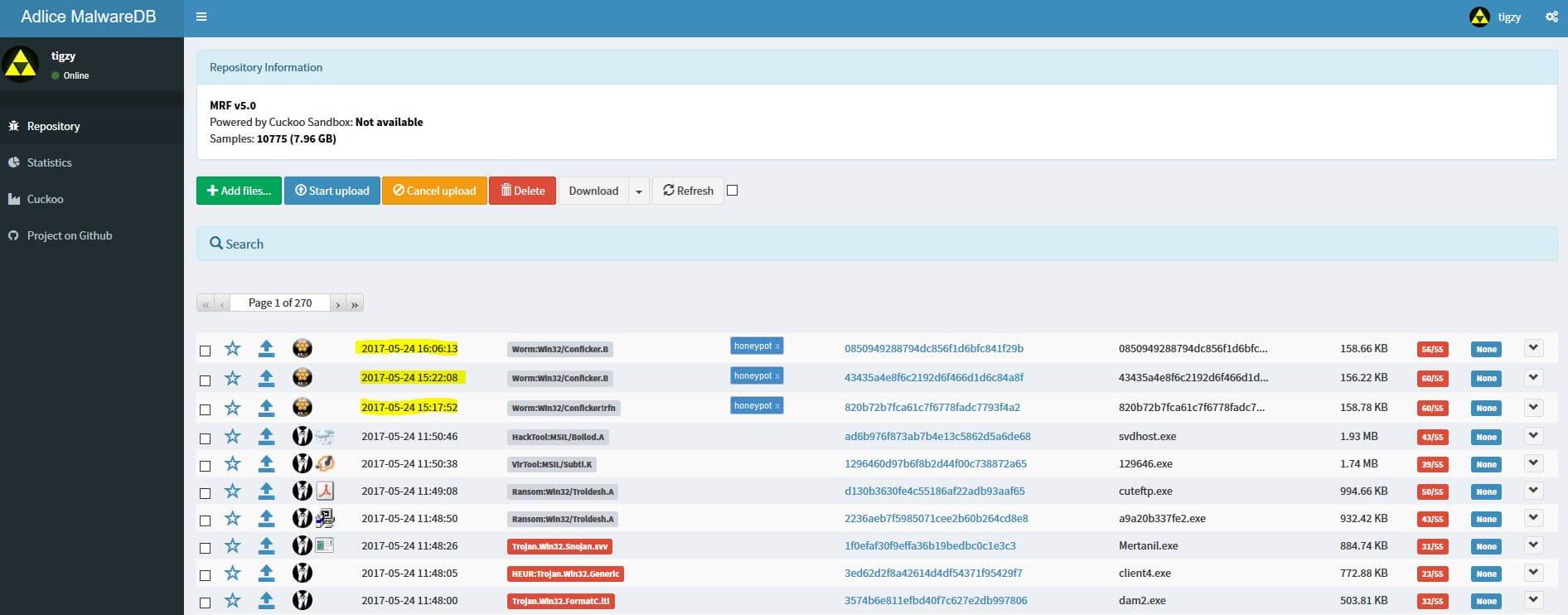Open the settings gears icon in header
Image resolution: width=1568 pixels, height=615 pixels.
point(1551,17)
